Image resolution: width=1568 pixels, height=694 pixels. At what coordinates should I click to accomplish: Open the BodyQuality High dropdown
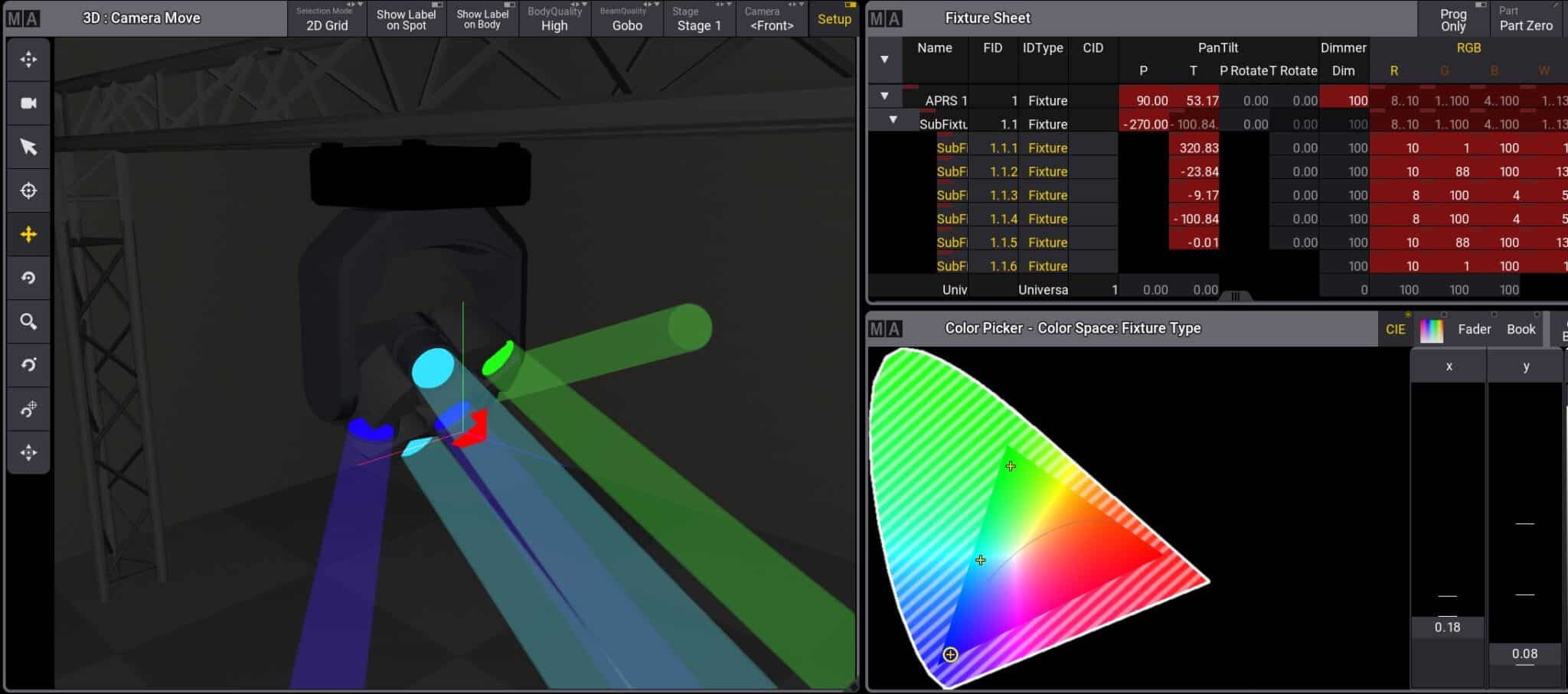tap(554, 19)
